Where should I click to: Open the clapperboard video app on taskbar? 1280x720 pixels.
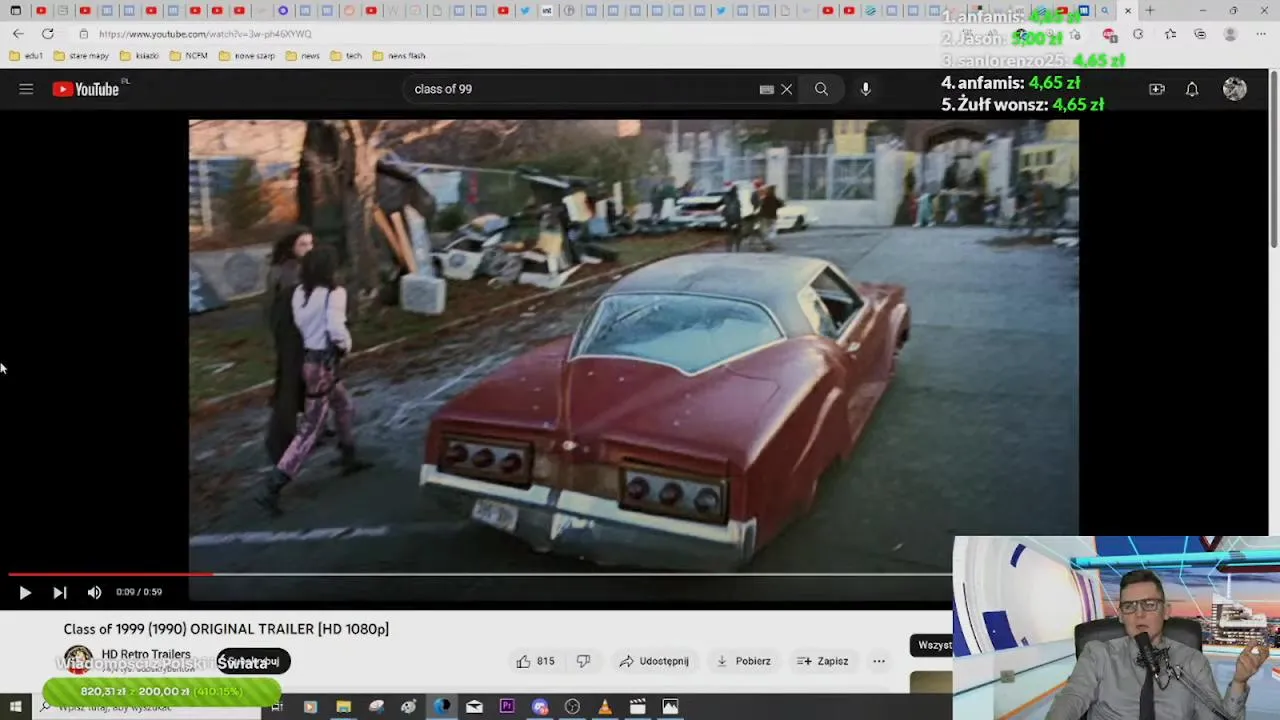(637, 707)
